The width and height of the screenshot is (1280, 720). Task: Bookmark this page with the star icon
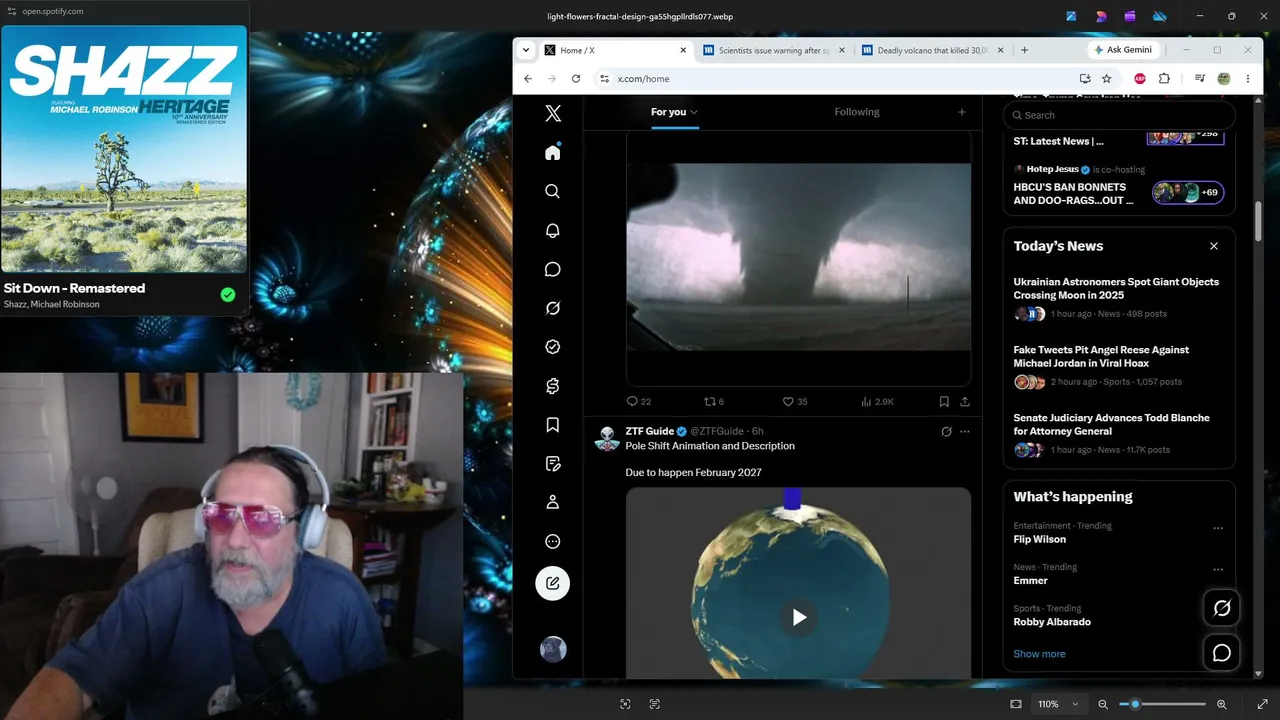(1107, 79)
